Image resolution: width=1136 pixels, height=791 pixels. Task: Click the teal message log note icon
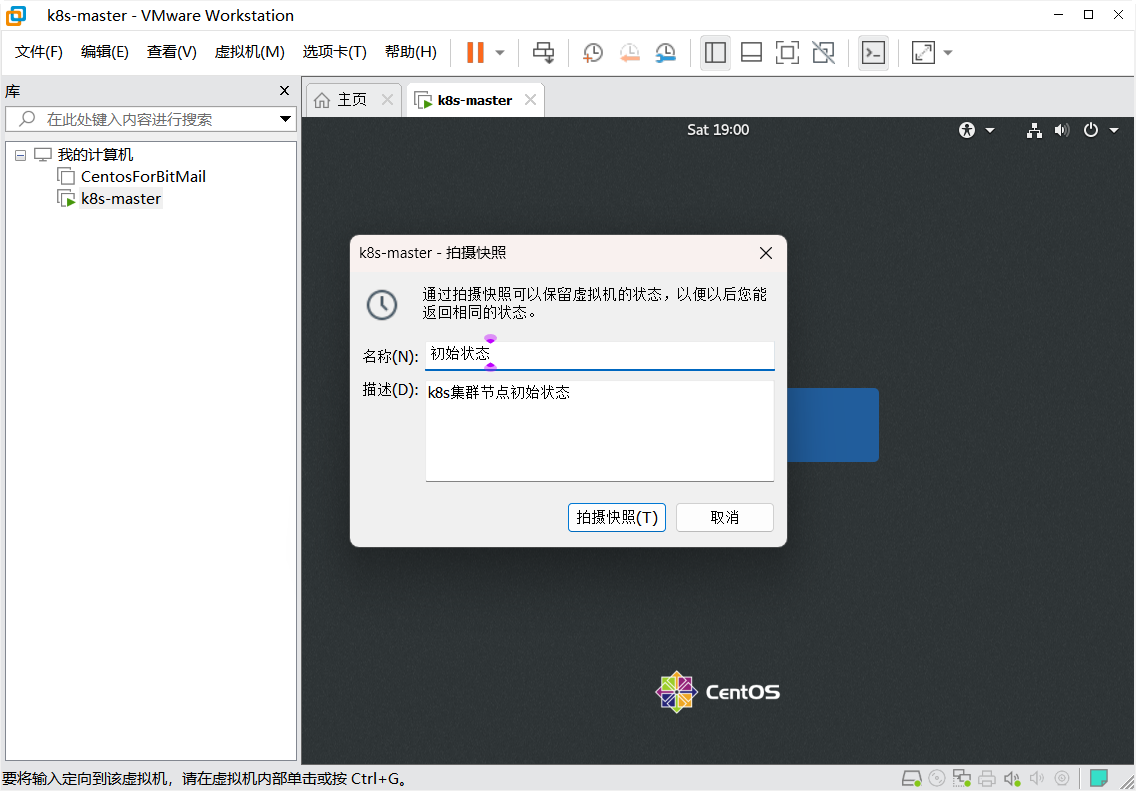pyautogui.click(x=1099, y=779)
